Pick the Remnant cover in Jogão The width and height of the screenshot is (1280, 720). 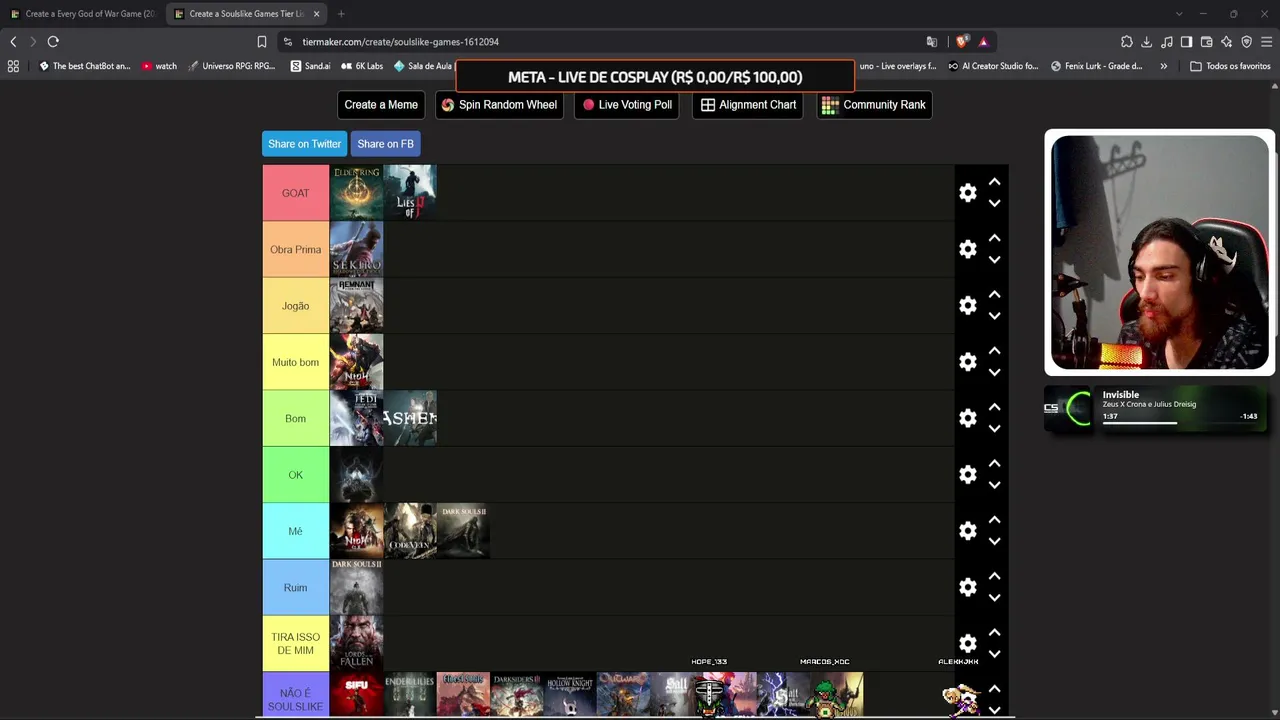point(357,306)
